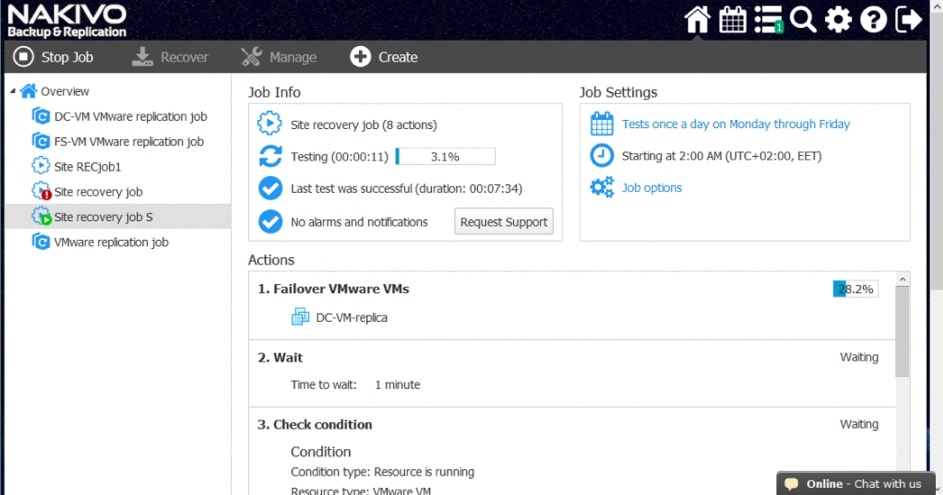Open the settings gear icon
943x495 pixels.
tap(838, 19)
